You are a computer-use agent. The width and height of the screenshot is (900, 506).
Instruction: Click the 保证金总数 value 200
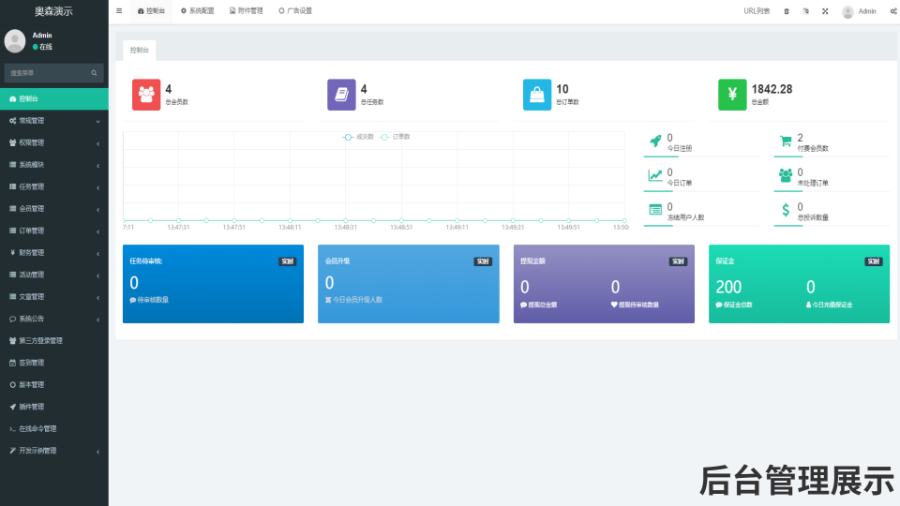point(728,287)
